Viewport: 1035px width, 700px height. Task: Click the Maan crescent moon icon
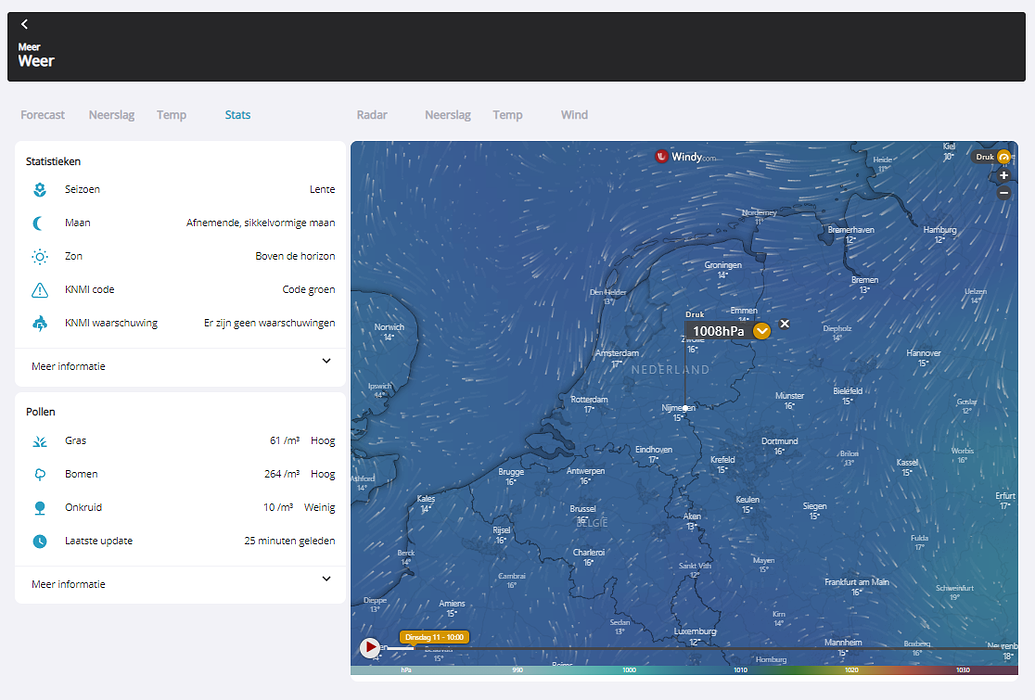[x=39, y=223]
